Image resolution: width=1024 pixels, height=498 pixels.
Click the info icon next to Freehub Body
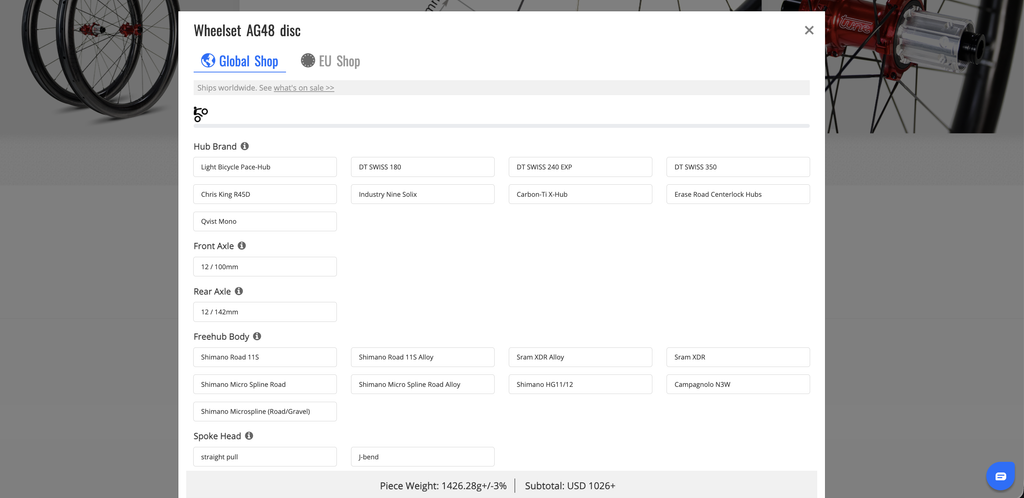[257, 336]
